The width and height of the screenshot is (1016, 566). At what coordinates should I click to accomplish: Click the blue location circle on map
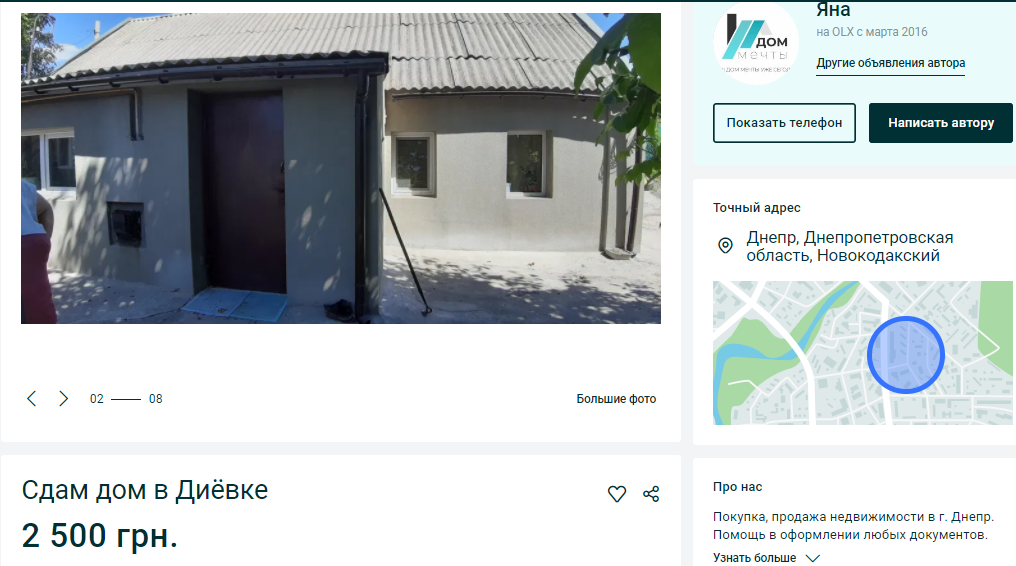point(906,355)
